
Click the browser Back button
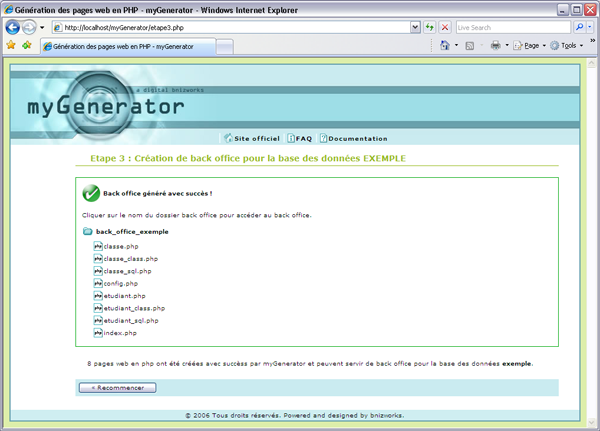click(11, 27)
